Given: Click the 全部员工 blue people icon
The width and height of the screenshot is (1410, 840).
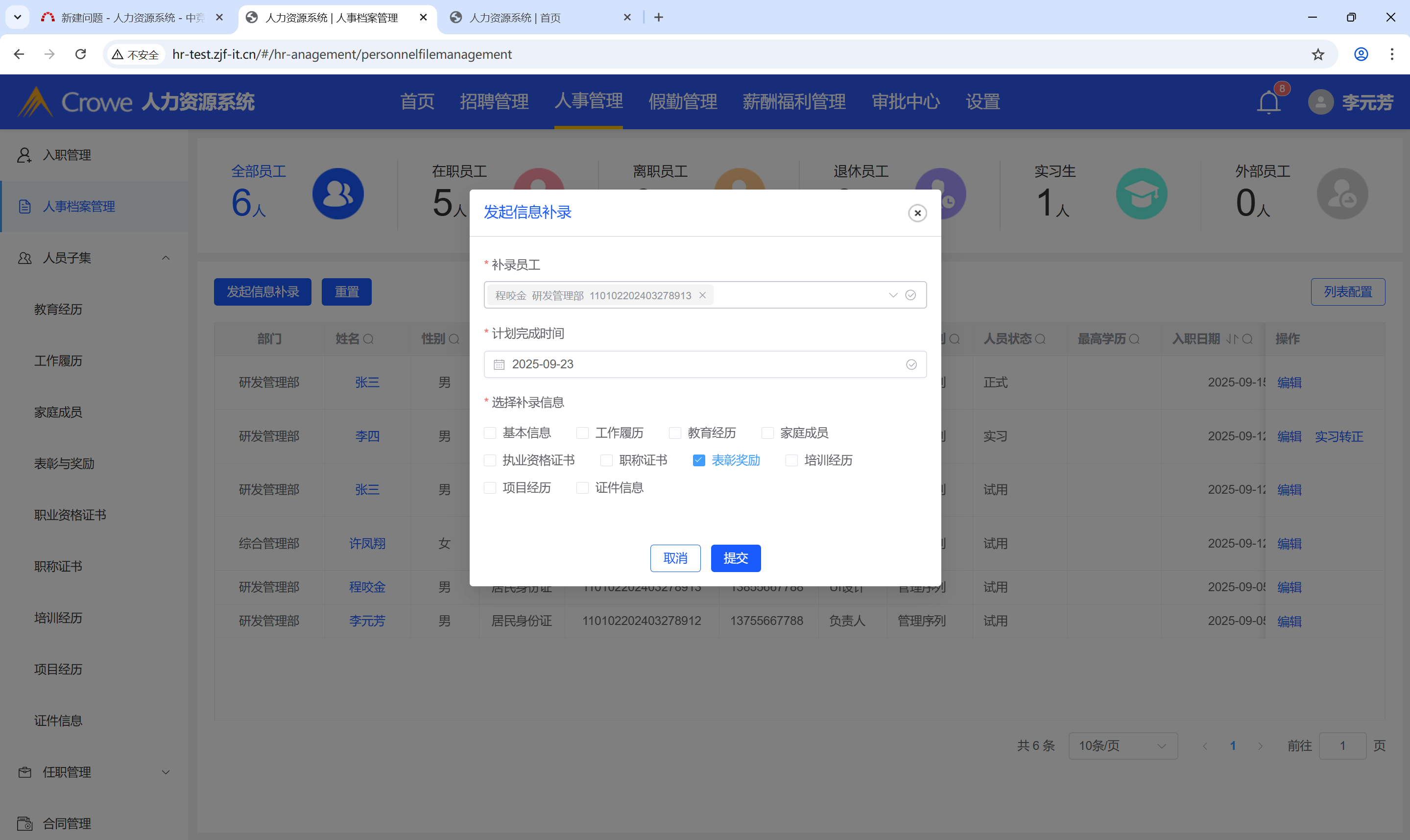Looking at the screenshot, I should [338, 194].
